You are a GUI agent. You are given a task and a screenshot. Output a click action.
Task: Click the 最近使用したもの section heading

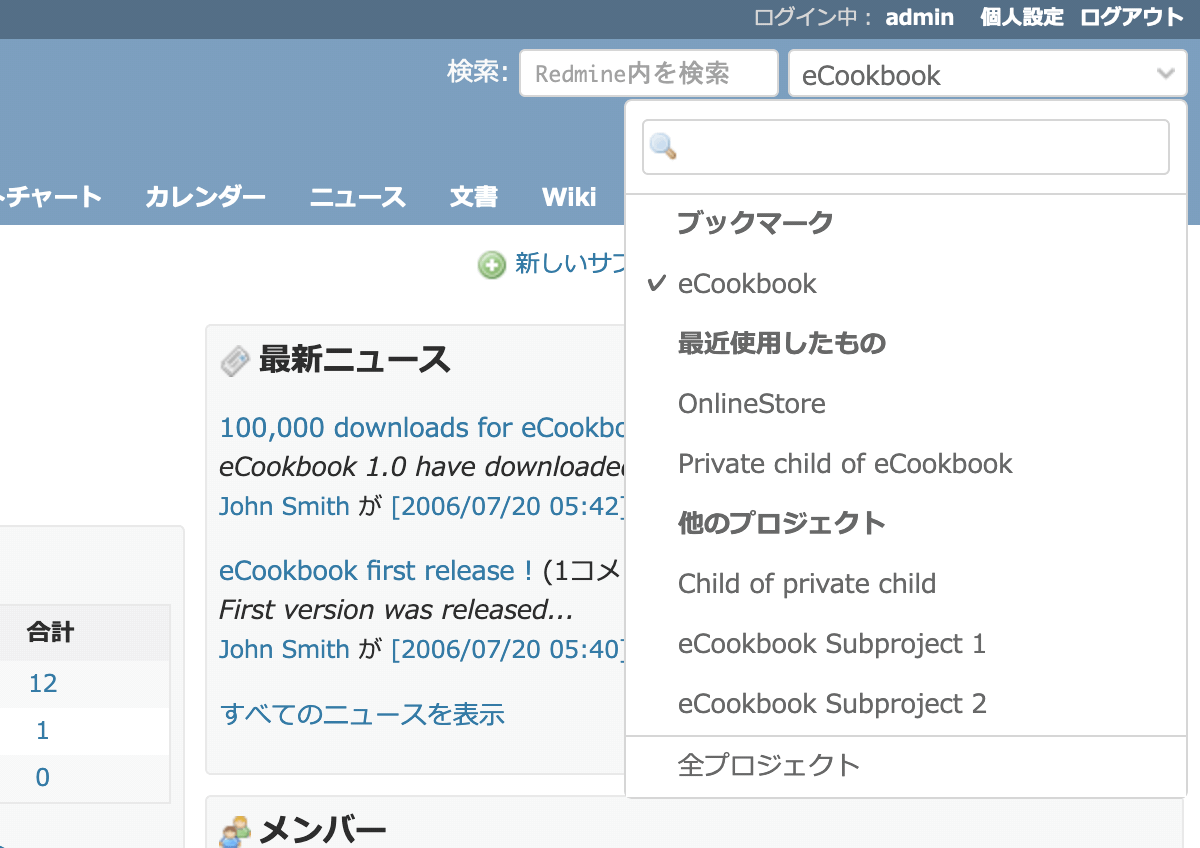coord(782,344)
